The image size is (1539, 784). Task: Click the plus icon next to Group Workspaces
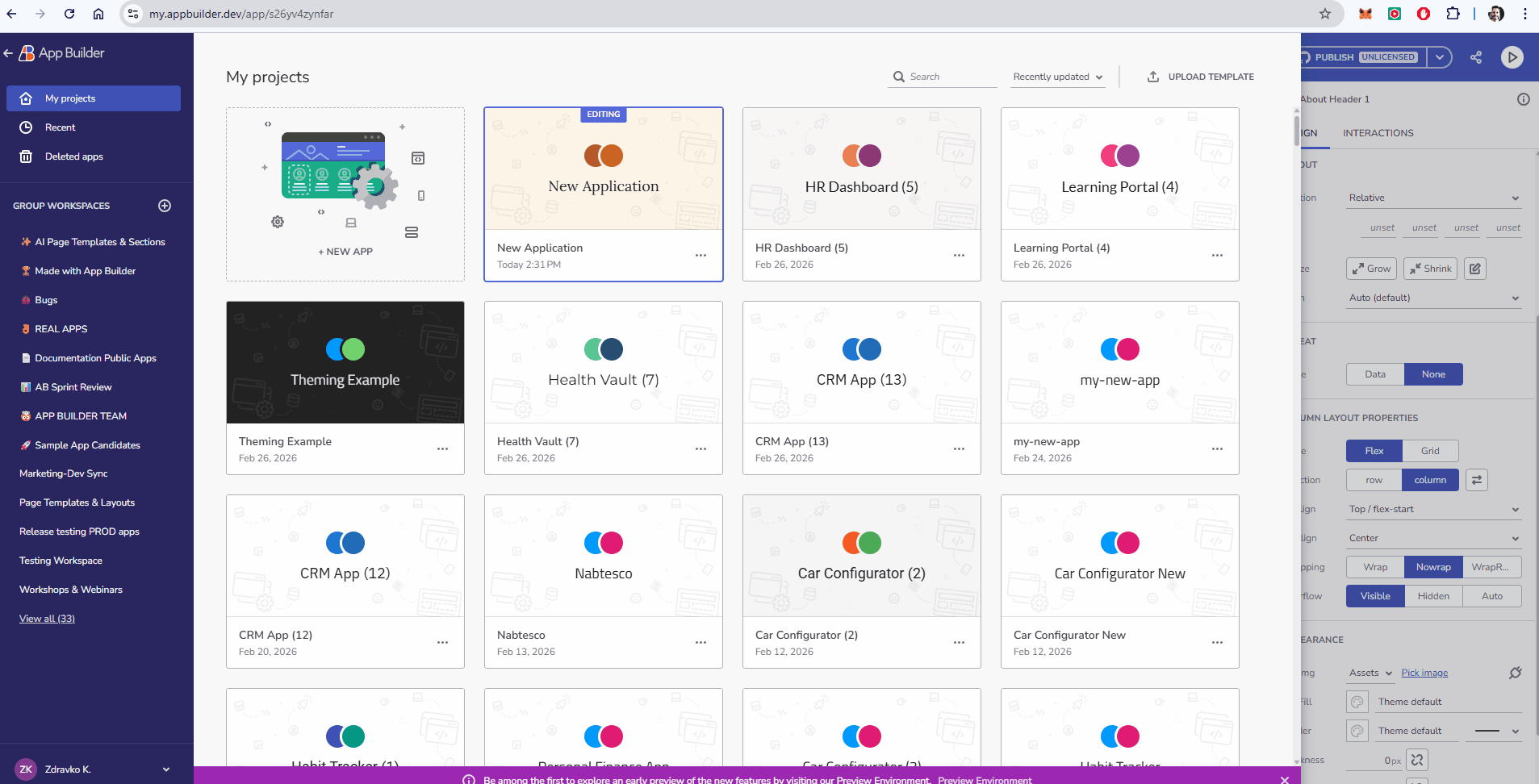[165, 206]
